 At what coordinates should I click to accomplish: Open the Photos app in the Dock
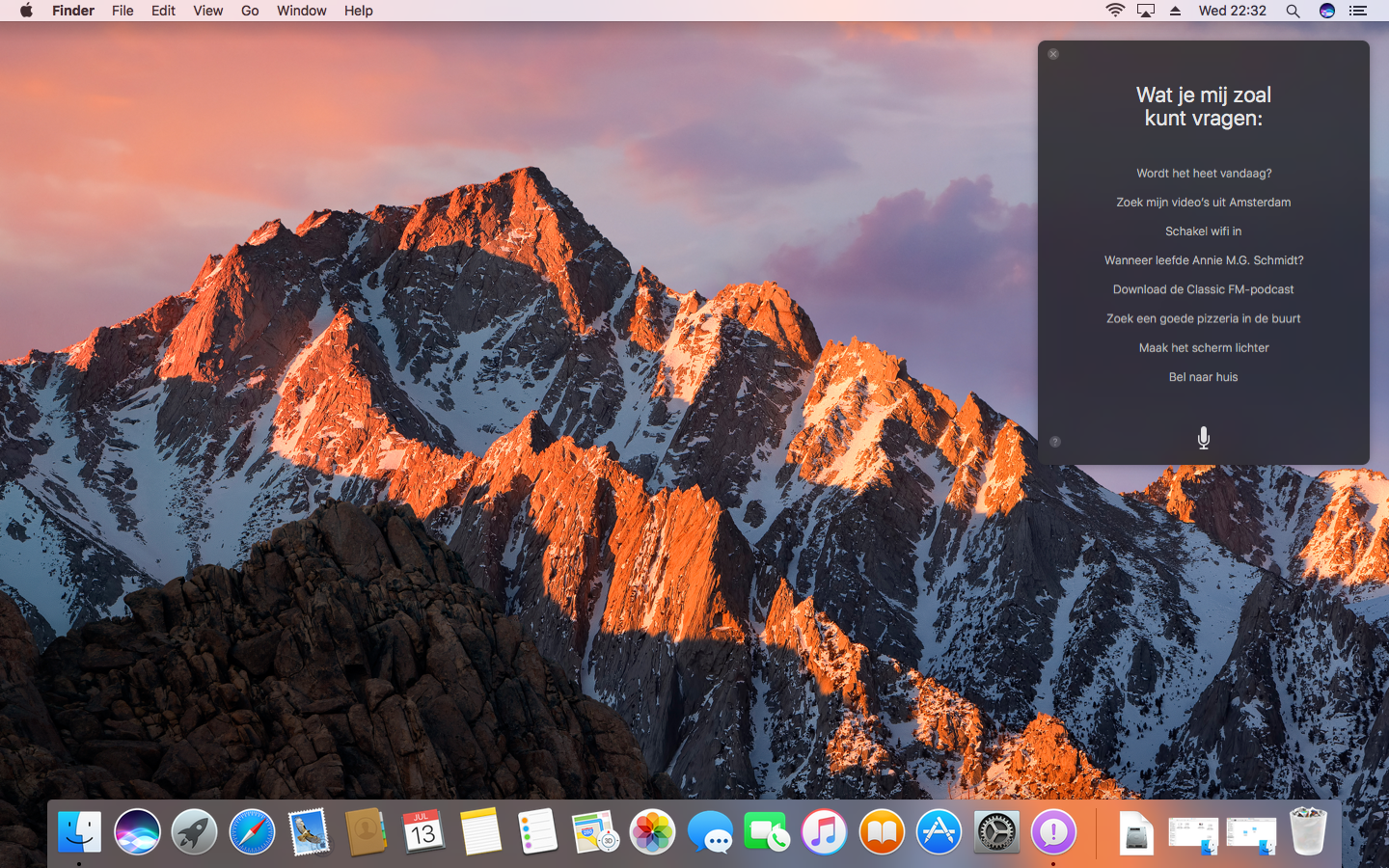point(653,831)
